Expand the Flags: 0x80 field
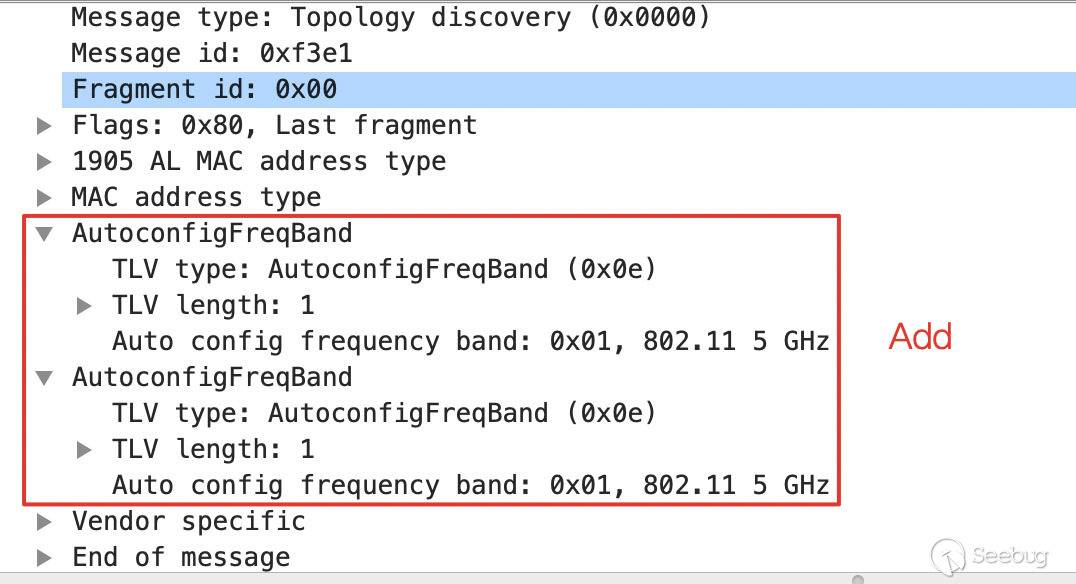Image resolution: width=1076 pixels, height=584 pixels. pyautogui.click(x=43, y=126)
